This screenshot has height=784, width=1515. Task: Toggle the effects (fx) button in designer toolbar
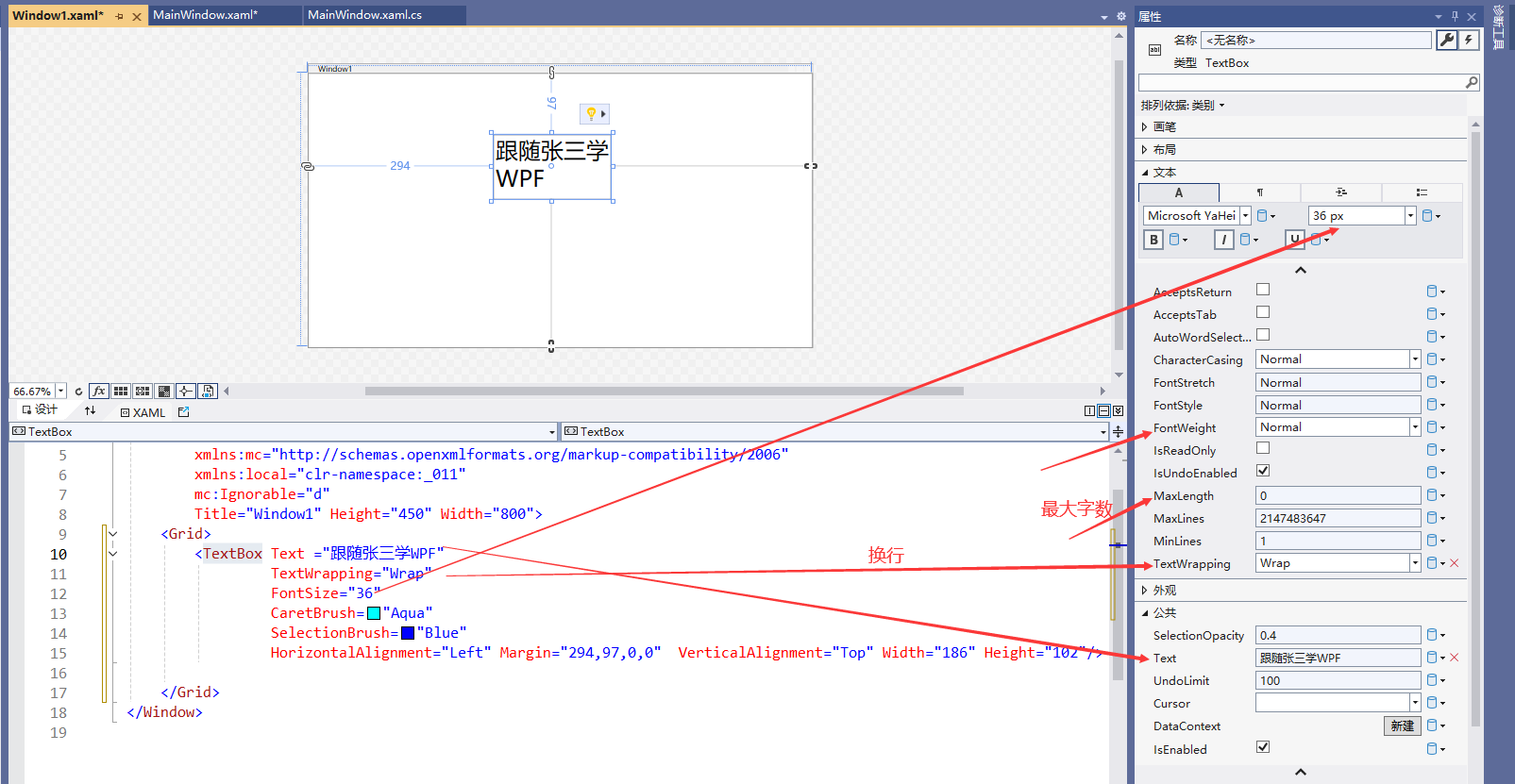click(x=99, y=391)
